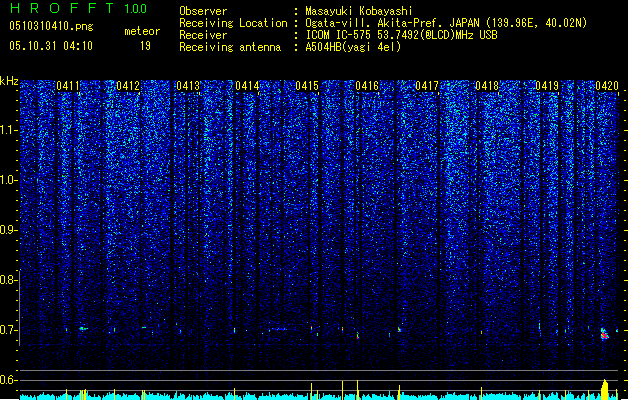Click the Ogata-vill. Akita-Pref. JAPAN location text
The image size is (629, 400).
point(446,23)
